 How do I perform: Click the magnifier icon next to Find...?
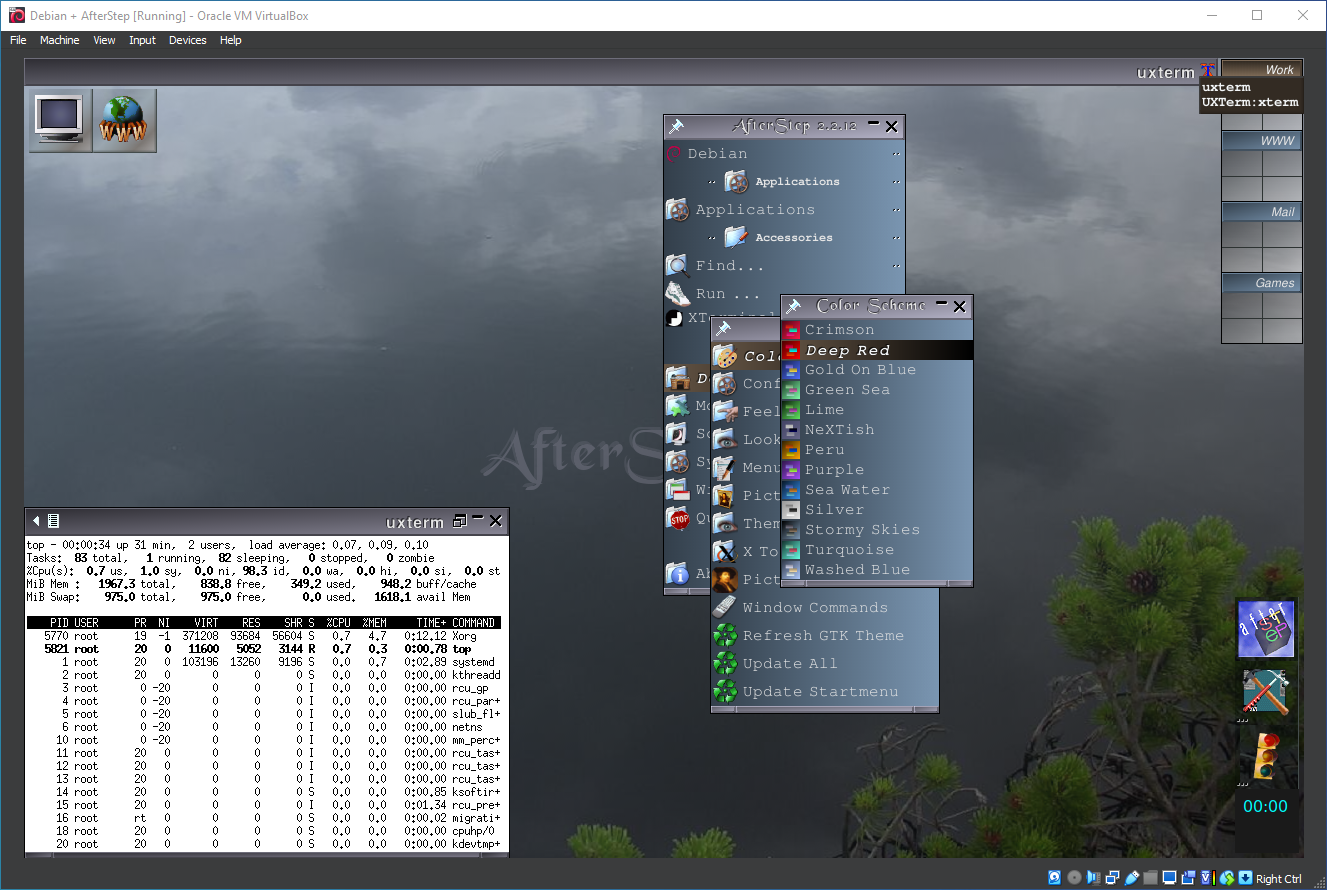(678, 266)
